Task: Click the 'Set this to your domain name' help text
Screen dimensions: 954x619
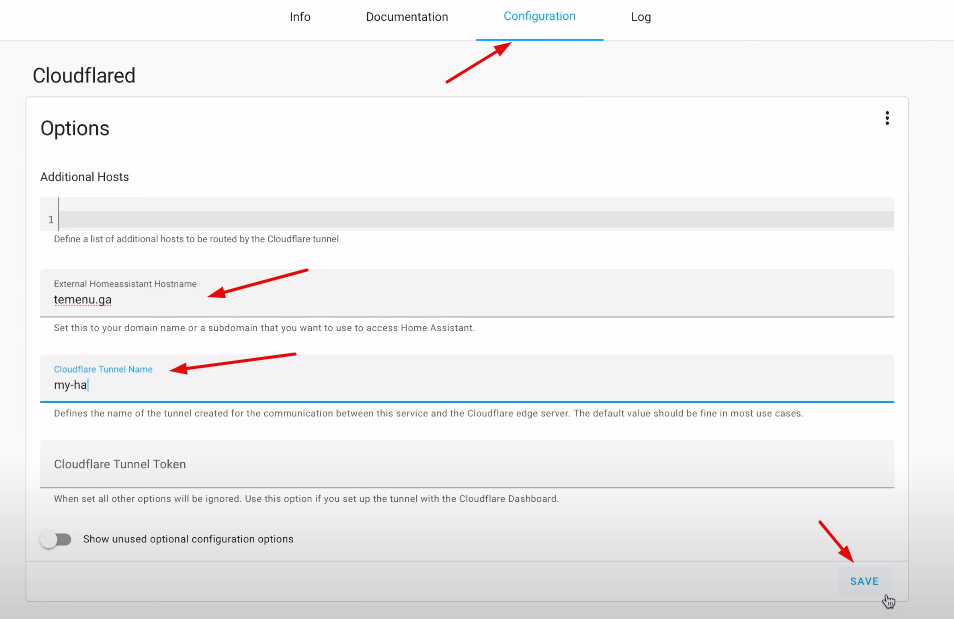Action: click(264, 327)
